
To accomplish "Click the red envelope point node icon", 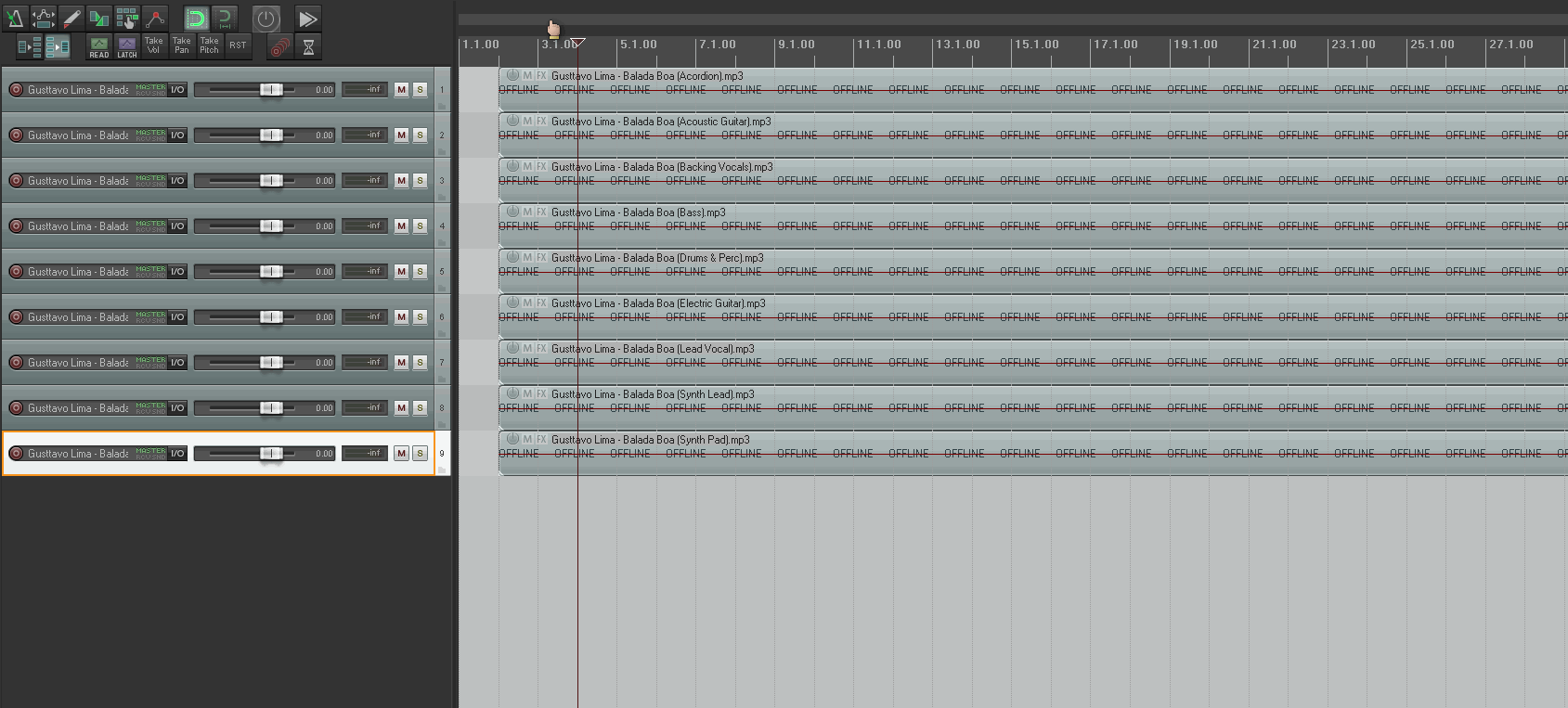I will 155,18.
